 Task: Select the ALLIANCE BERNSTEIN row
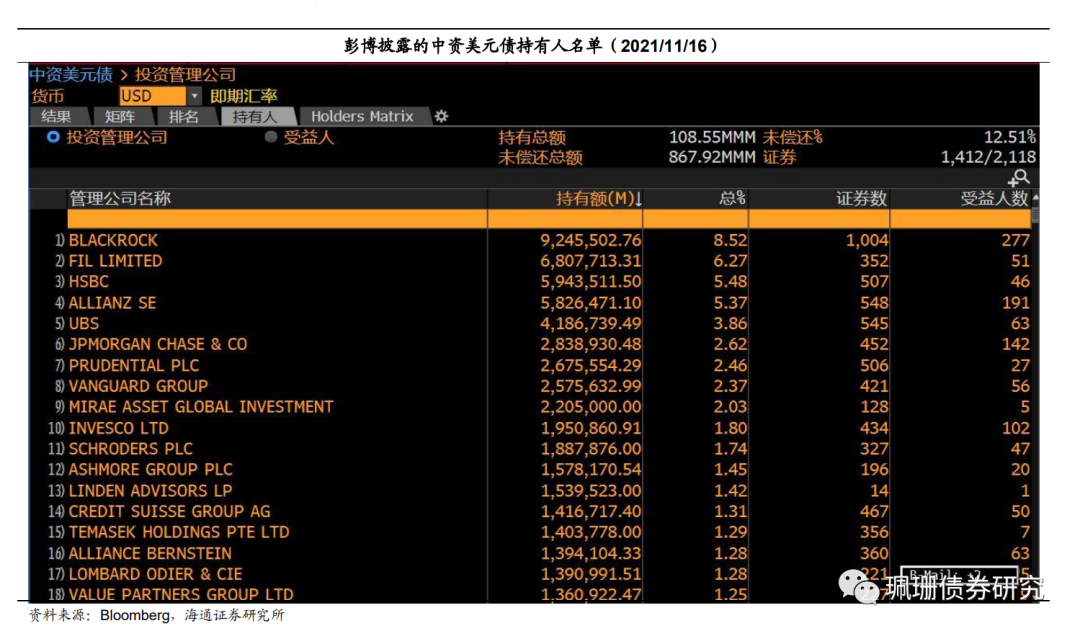tap(530, 553)
